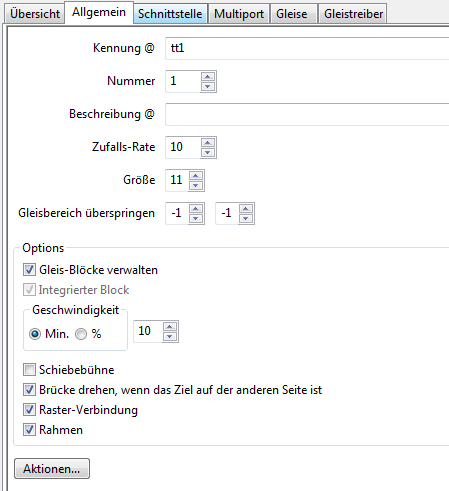
Task: Switch to the Schnittstelle tab
Action: [x=170, y=14]
